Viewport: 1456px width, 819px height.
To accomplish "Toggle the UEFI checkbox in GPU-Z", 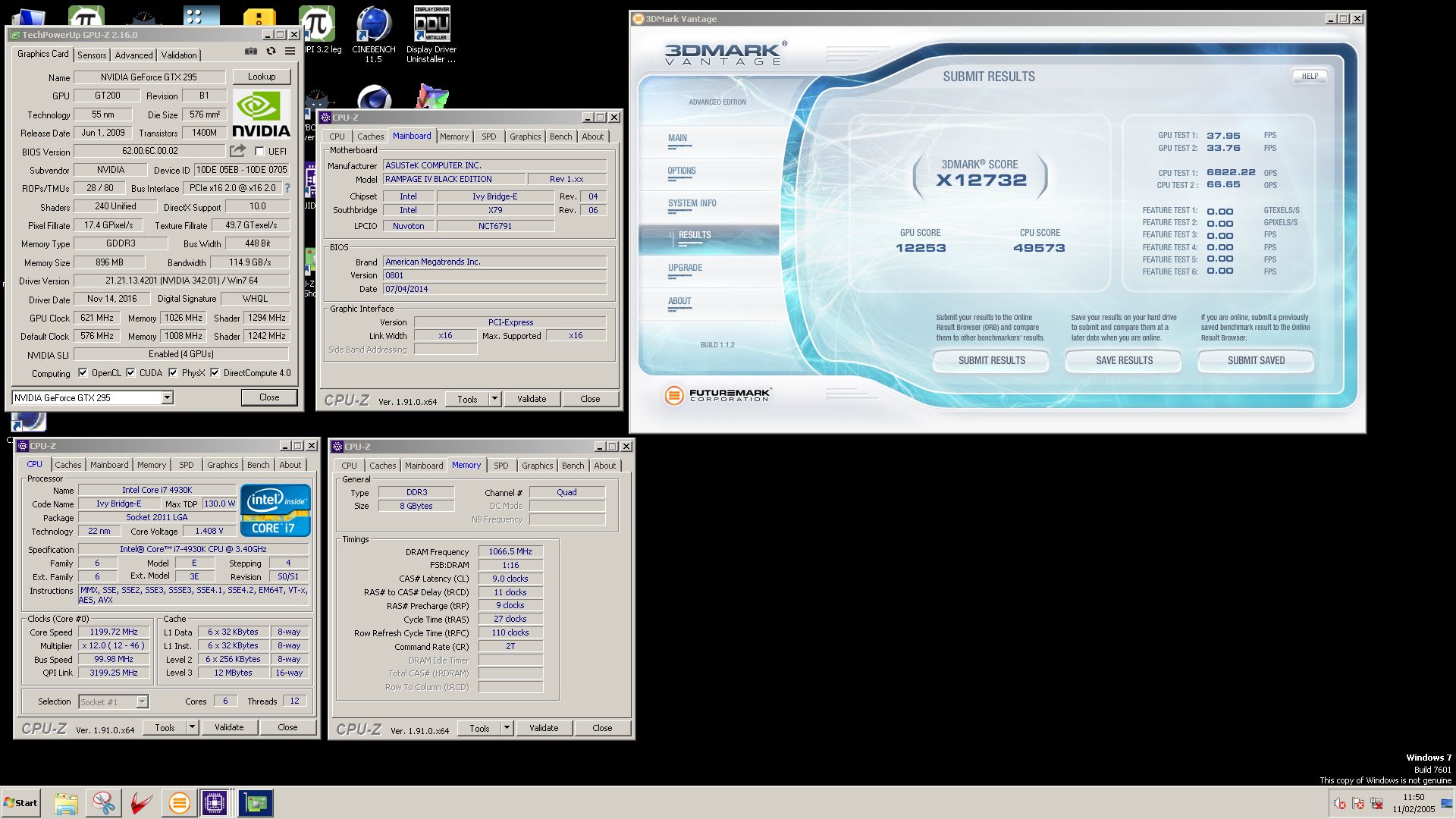I will pyautogui.click(x=259, y=151).
